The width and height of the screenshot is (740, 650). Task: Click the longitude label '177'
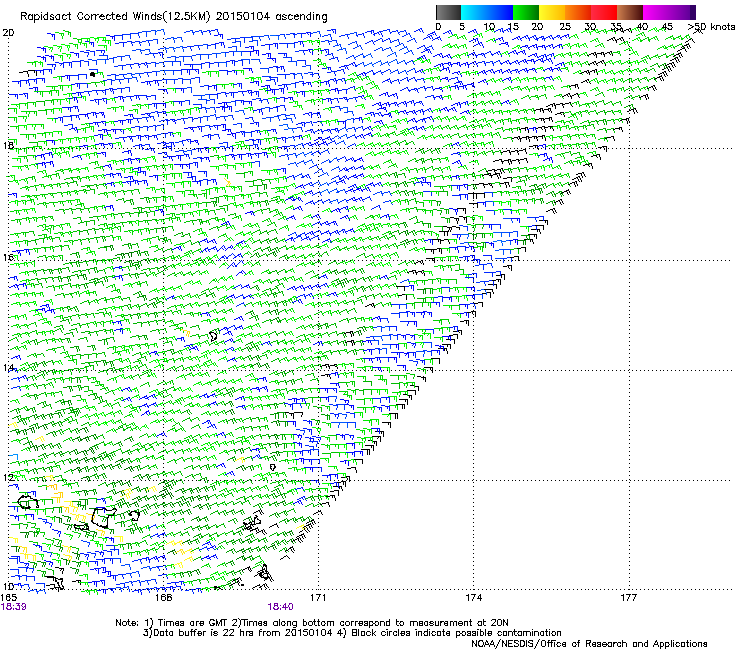pos(629,598)
